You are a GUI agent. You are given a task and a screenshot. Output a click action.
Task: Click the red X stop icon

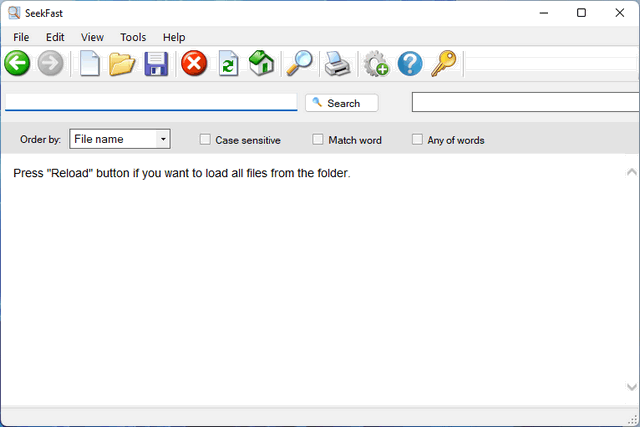pyautogui.click(x=194, y=63)
